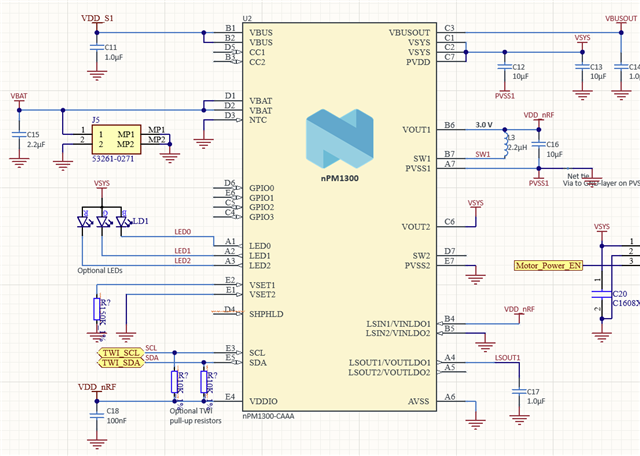Click the LSIN1/VINLDO1 pin name
The height and width of the screenshot is (456, 640).
[398, 324]
